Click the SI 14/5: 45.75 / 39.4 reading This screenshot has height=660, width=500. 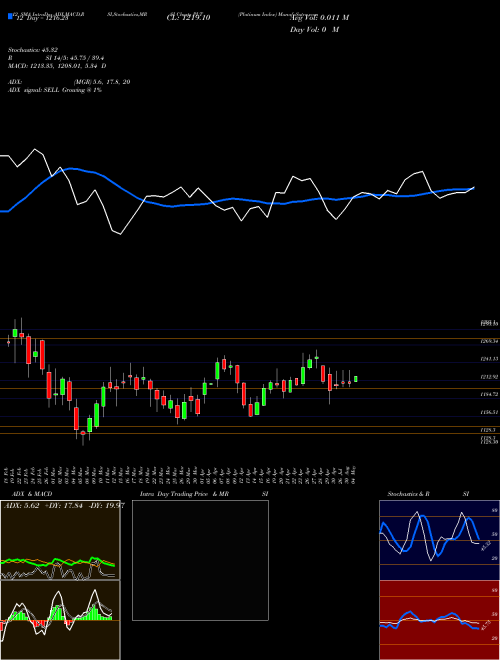(x=75, y=58)
